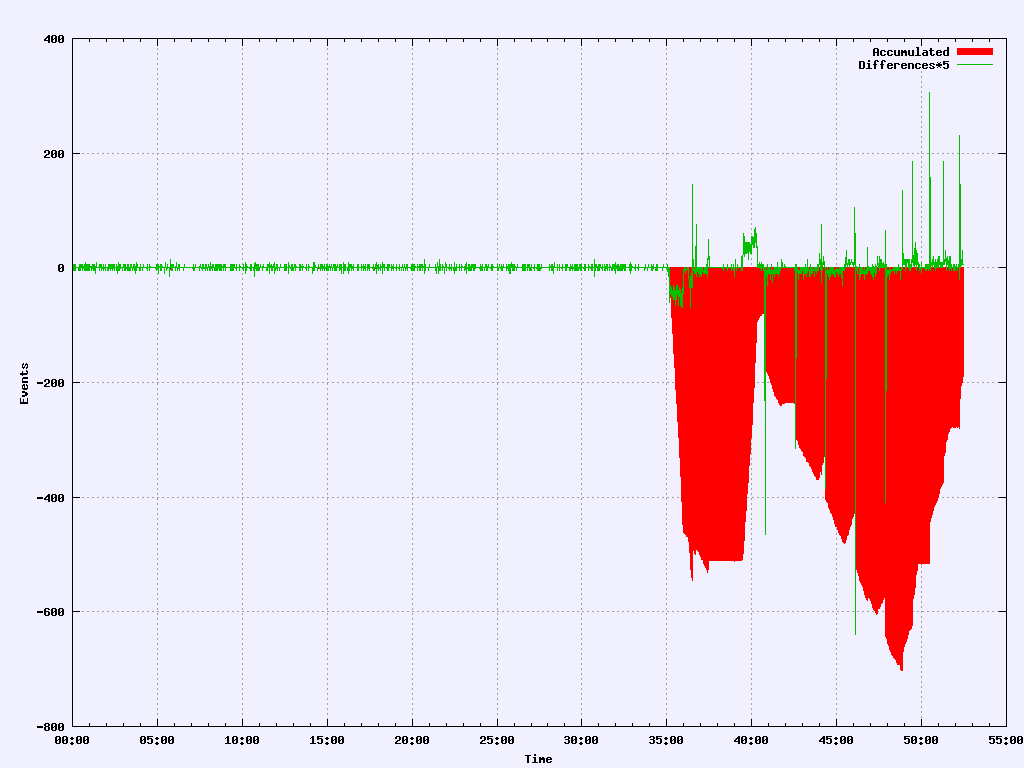Screen dimensions: 1024x768
Task: Click the x-axis label 20:00
Action: pos(411,741)
